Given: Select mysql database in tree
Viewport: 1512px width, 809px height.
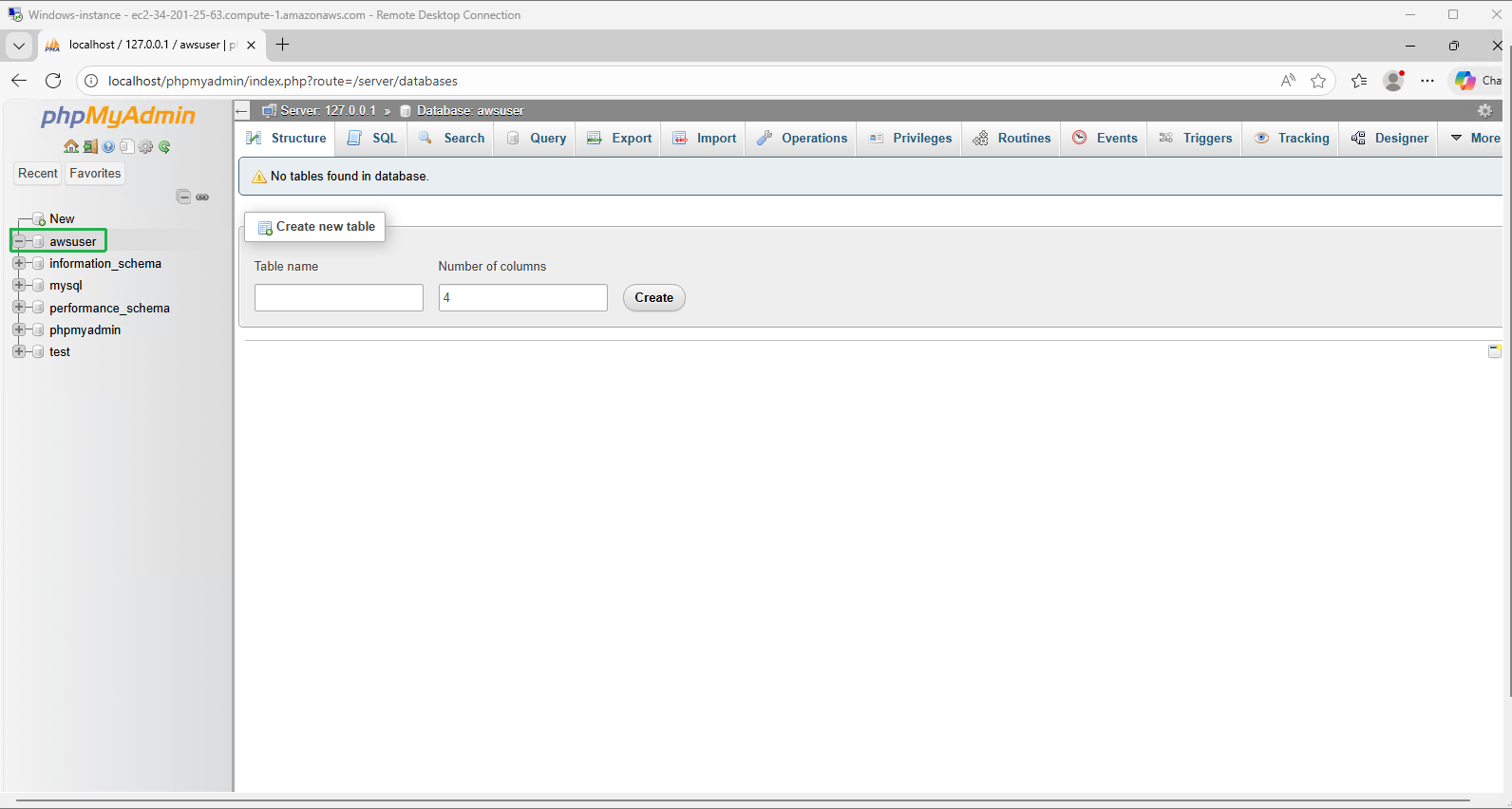Looking at the screenshot, I should point(66,285).
